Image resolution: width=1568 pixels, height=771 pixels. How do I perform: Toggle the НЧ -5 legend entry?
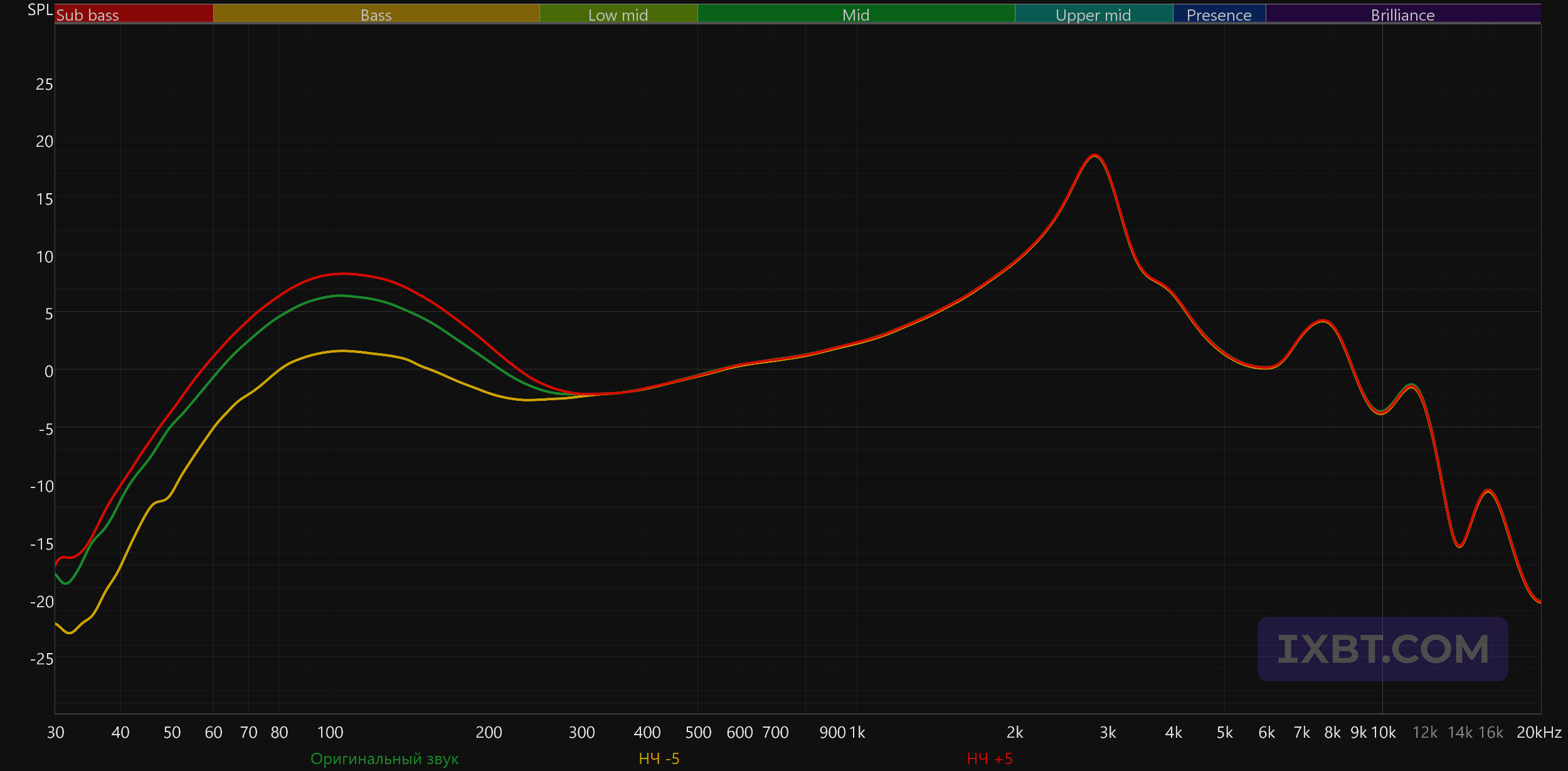click(659, 759)
